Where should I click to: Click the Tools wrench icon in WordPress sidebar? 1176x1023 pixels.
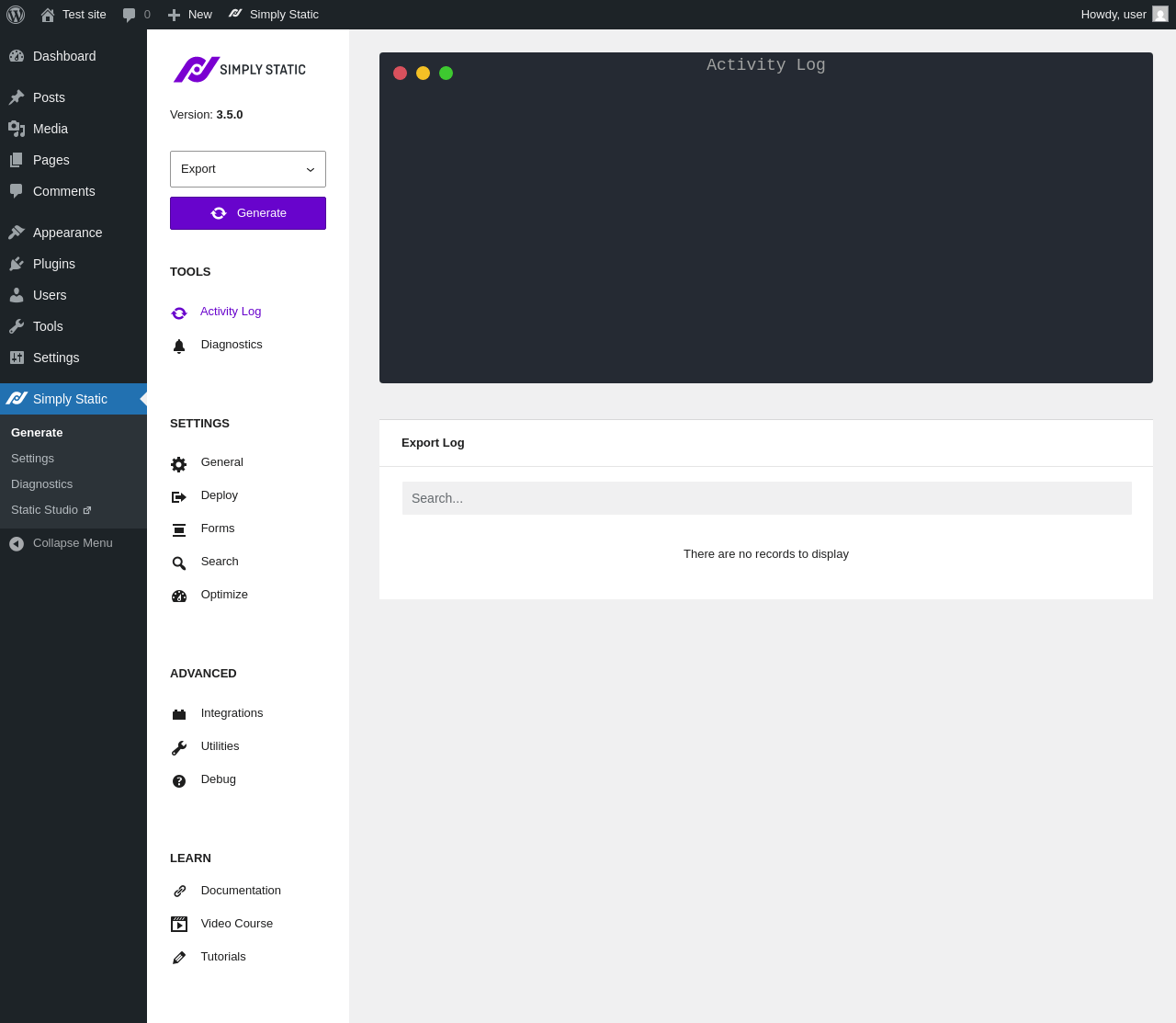[x=17, y=326]
